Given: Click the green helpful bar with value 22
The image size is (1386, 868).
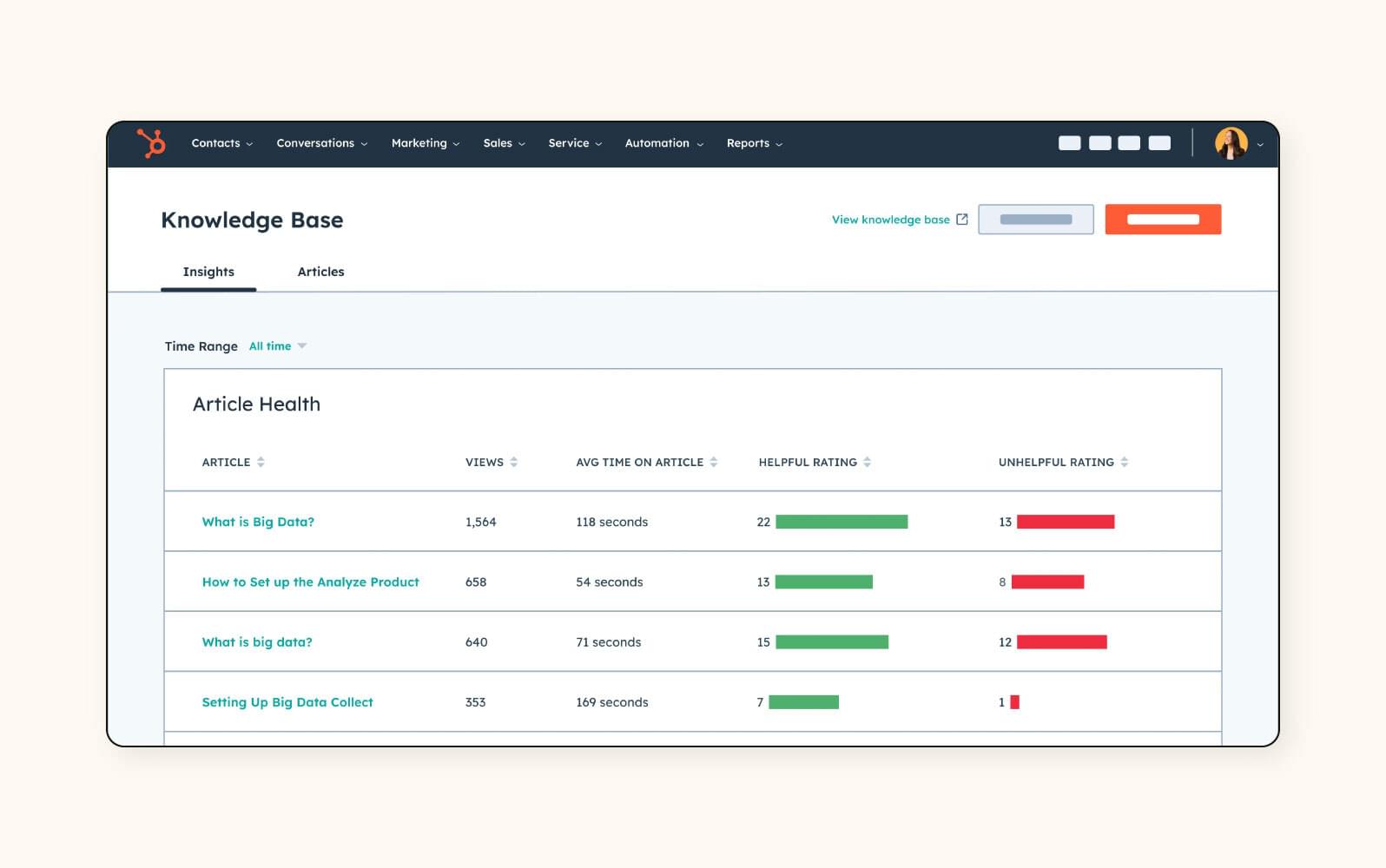Looking at the screenshot, I should click(841, 522).
